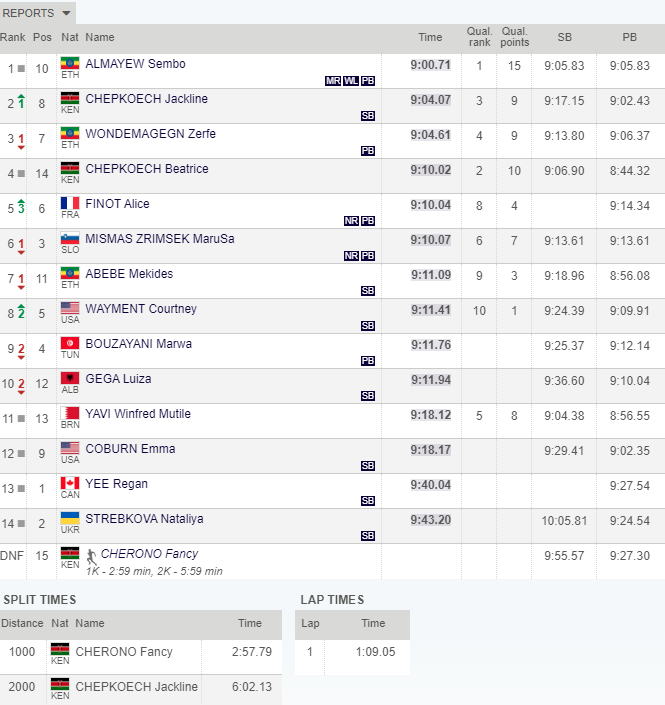Image resolution: width=665 pixels, height=705 pixels.
Task: Click the Ethiopia flag beside ALMAYEW Sembo
Action: point(70,62)
